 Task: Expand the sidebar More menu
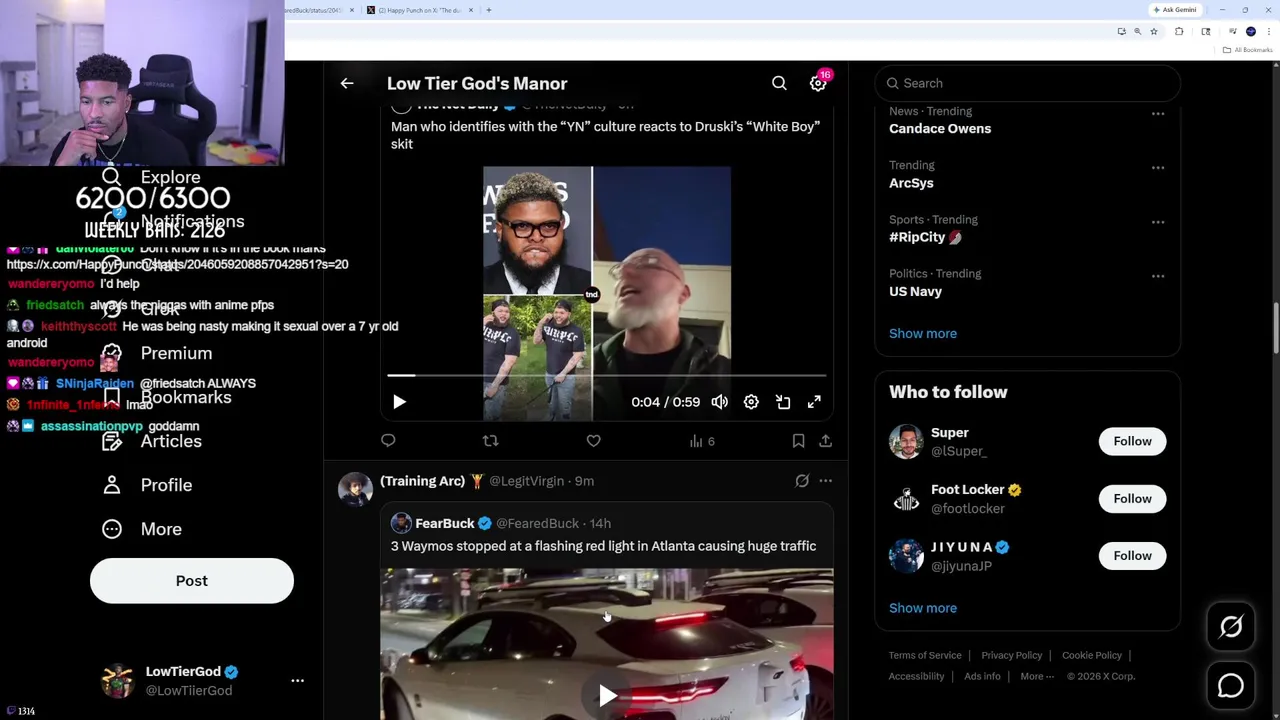coord(142,529)
